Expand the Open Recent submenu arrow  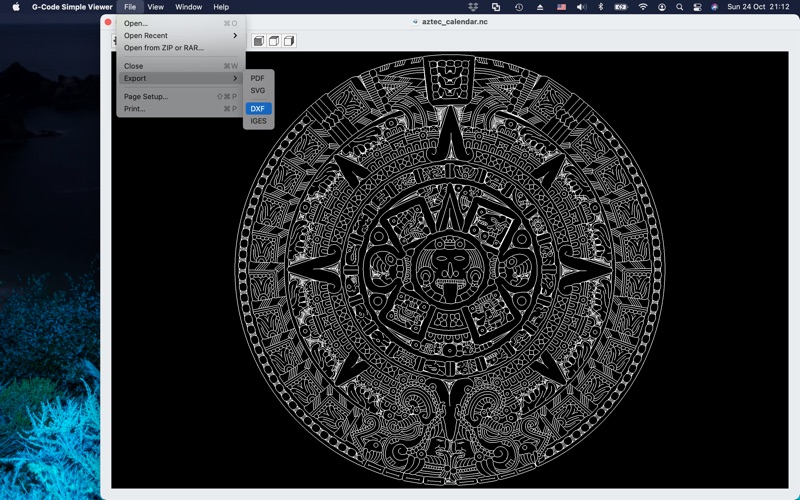point(235,35)
